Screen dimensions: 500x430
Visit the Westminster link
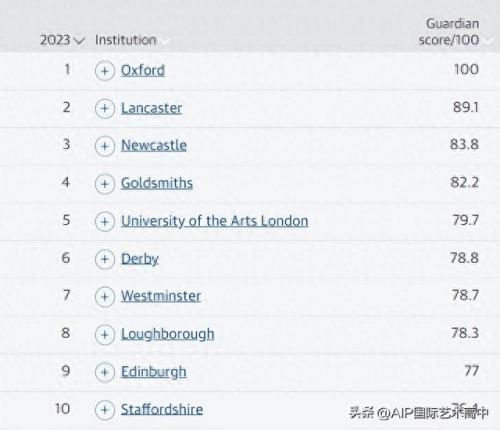[161, 296]
